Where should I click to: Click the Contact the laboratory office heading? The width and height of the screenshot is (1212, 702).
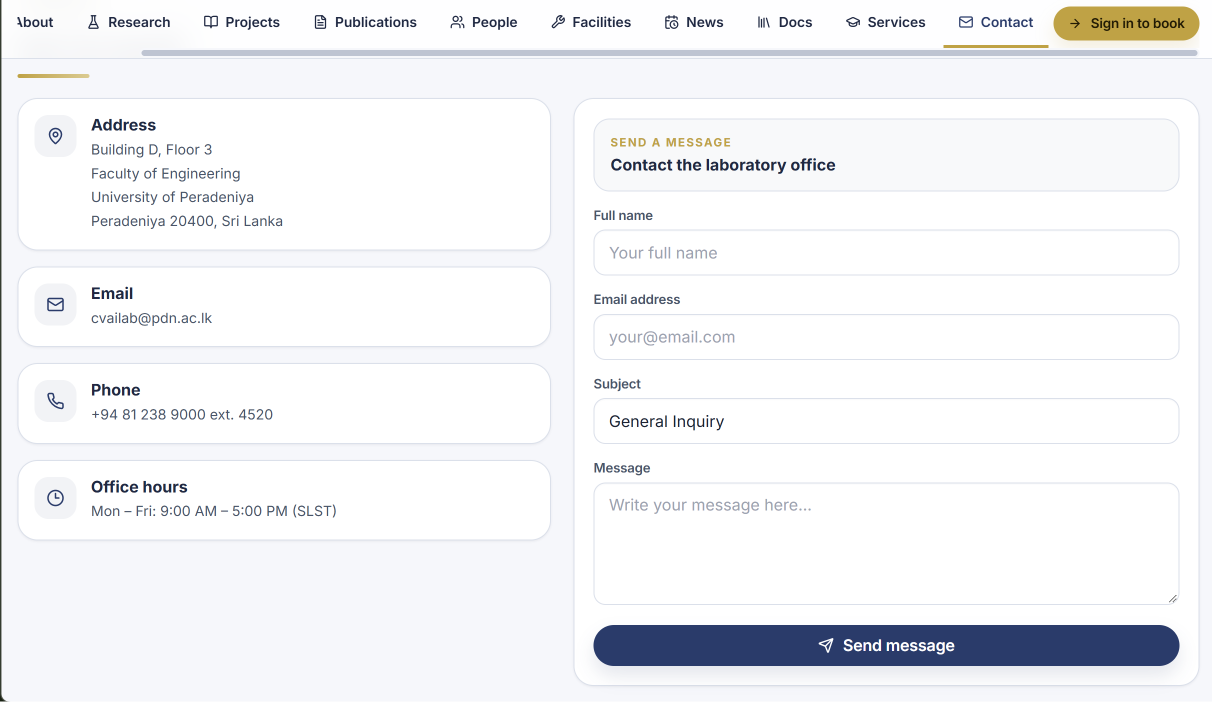tap(723, 165)
